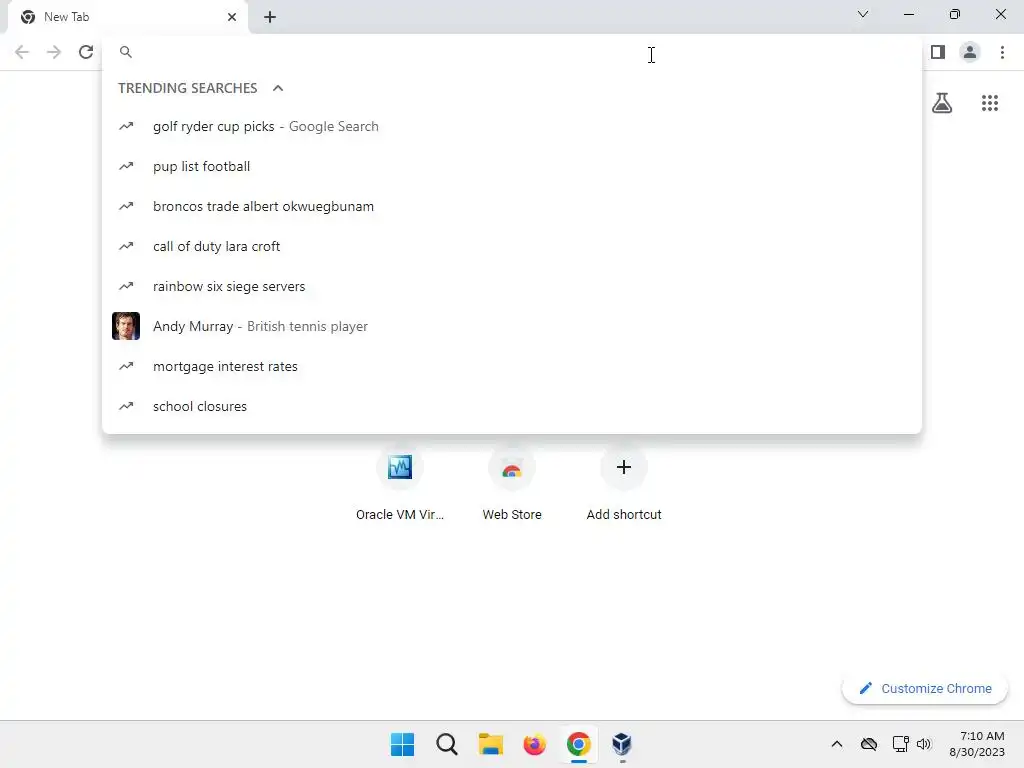Open Chrome three-dot menu
The height and width of the screenshot is (768, 1024).
point(1002,52)
